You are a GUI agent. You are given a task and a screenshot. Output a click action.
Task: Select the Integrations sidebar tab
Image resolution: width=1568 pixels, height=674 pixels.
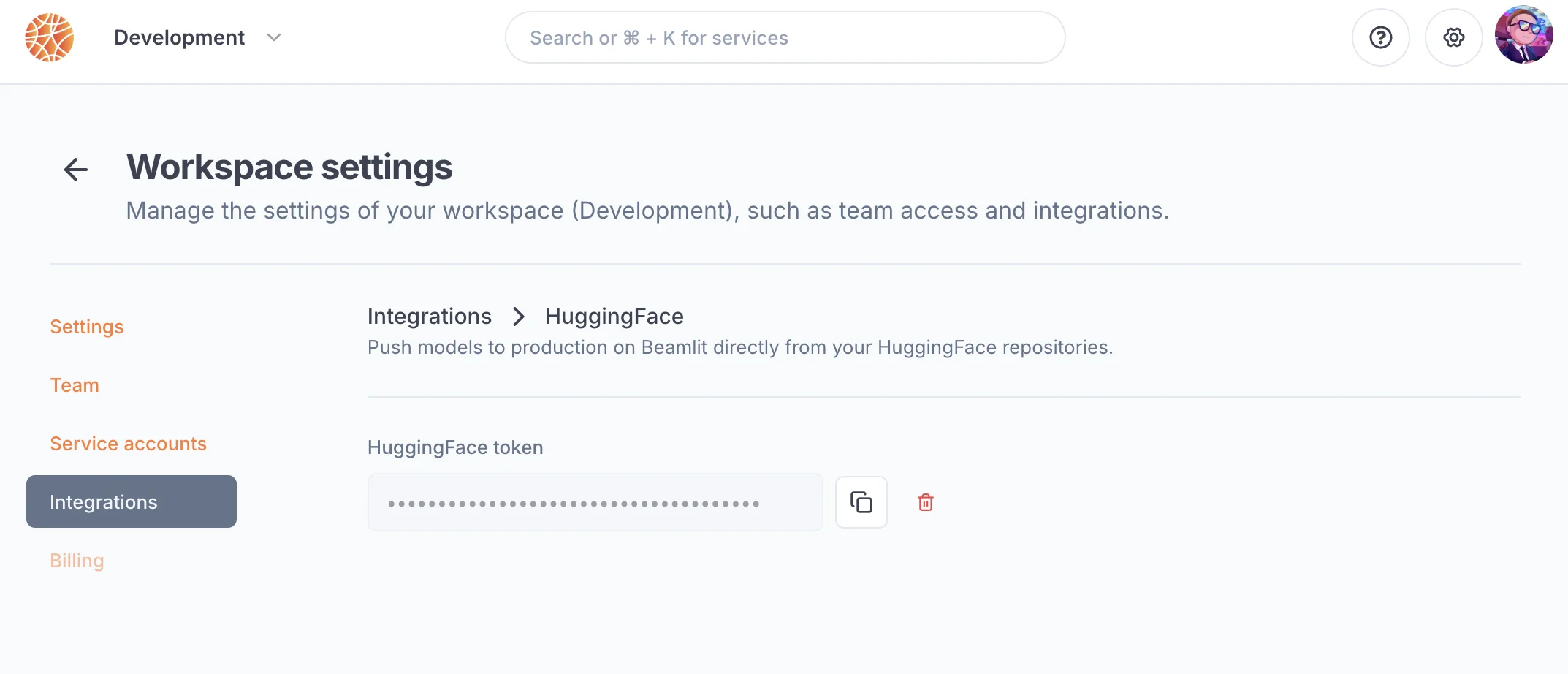[x=132, y=501]
